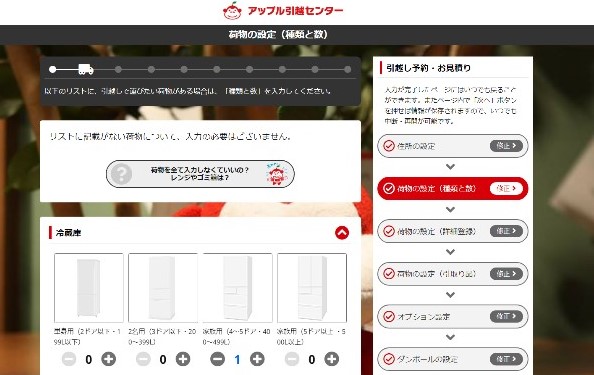Click the Apple moving center logo
This screenshot has width=594, height=375.
[283, 11]
